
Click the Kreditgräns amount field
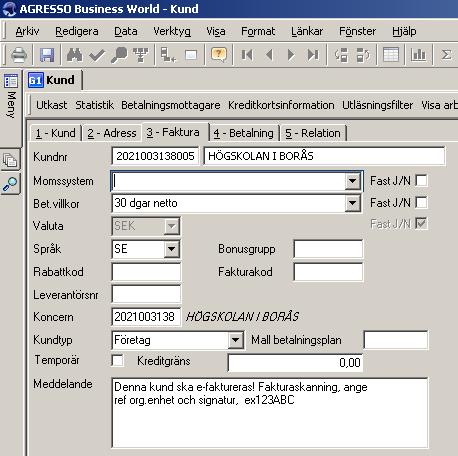click(295, 362)
